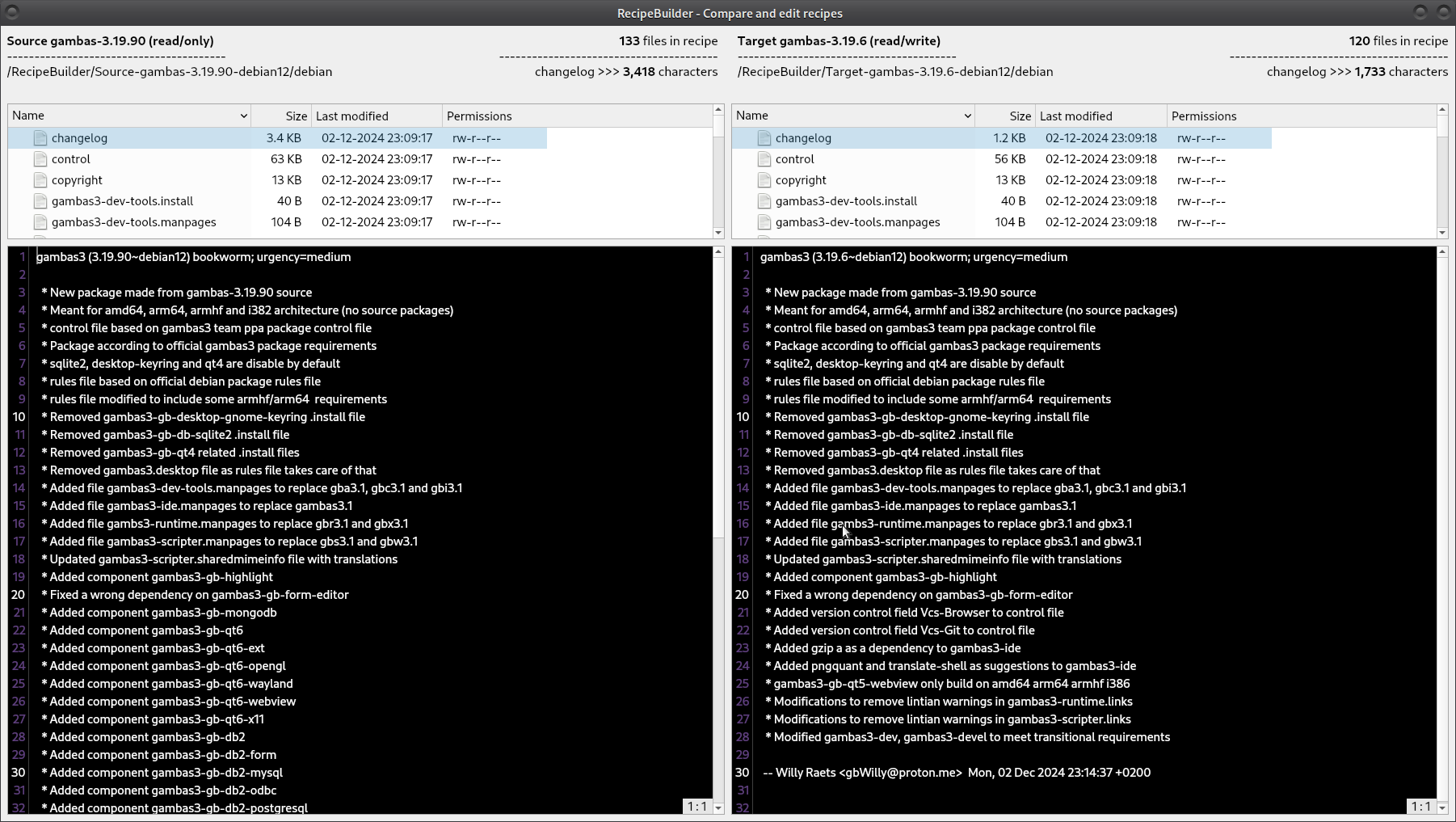This screenshot has width=1456, height=822.
Task: Click Source header Source gambas-3.19.90 (read/only)
Action: pos(111,40)
